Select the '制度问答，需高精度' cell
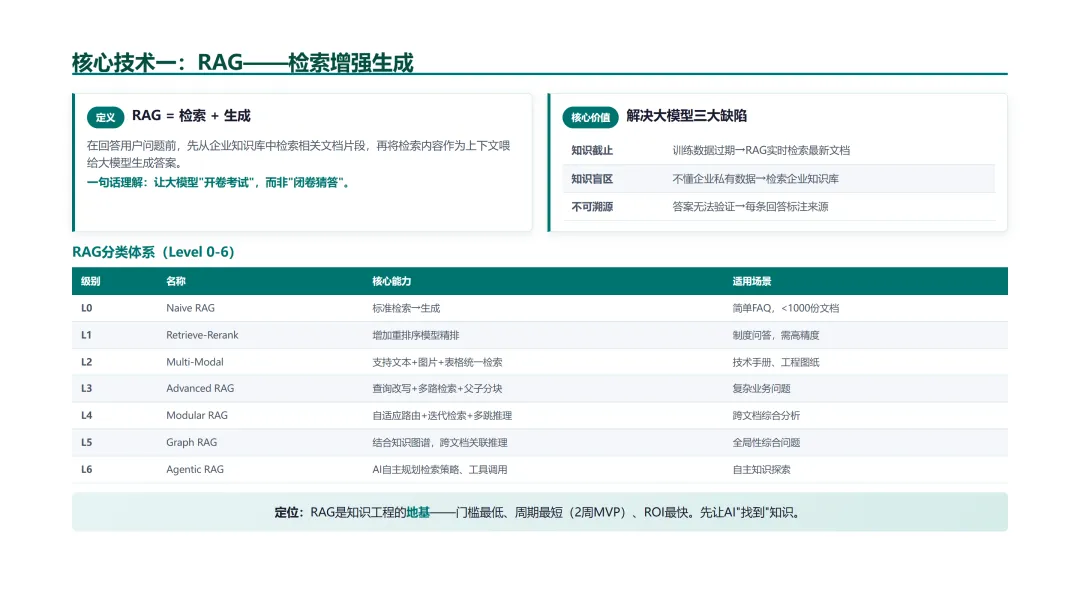The image size is (1080, 608). (776, 335)
